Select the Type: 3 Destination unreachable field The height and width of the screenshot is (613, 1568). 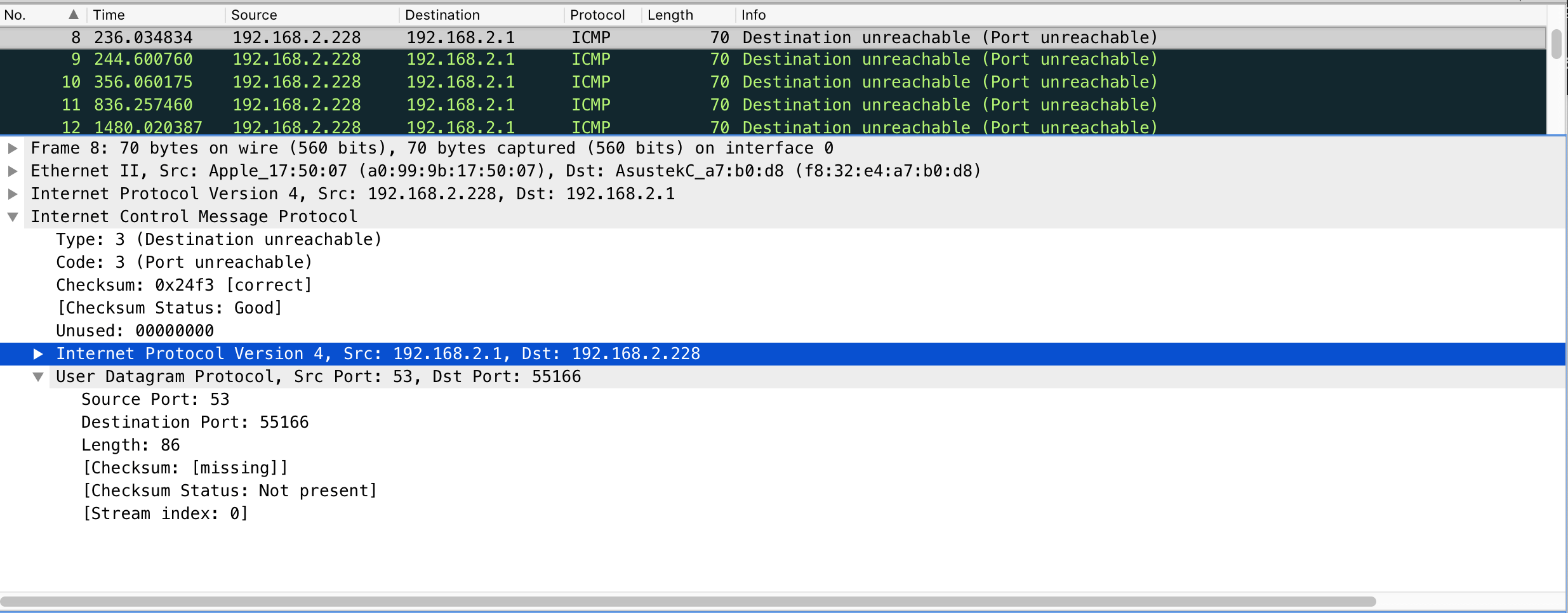218,239
